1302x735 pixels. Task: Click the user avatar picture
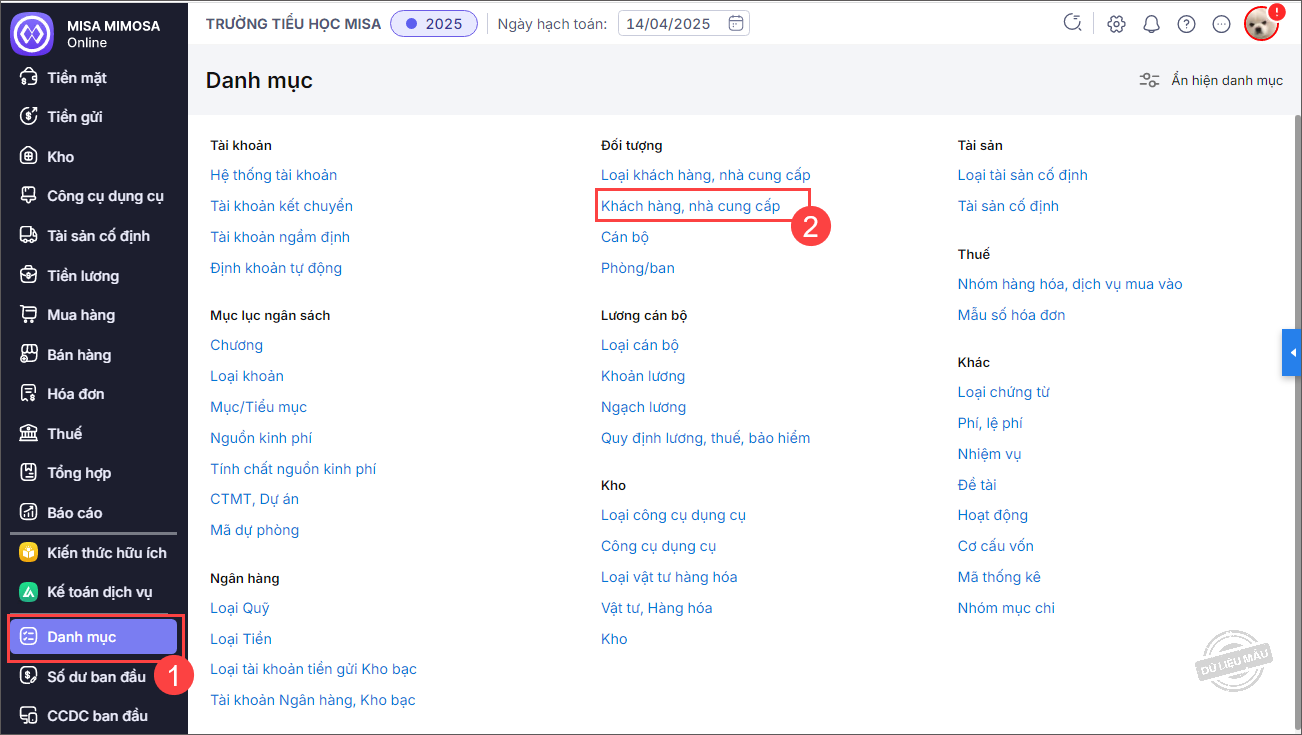[x=1261, y=24]
